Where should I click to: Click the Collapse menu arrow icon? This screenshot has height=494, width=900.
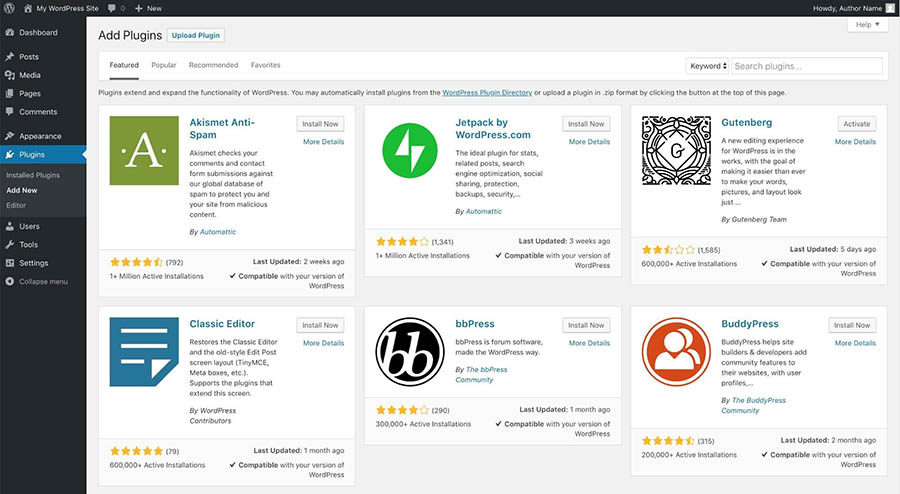click(x=10, y=281)
